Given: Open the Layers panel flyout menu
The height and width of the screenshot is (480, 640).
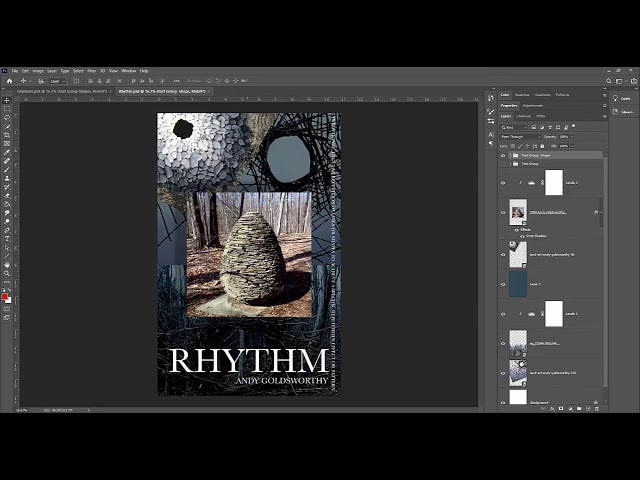Looking at the screenshot, I should [x=604, y=116].
